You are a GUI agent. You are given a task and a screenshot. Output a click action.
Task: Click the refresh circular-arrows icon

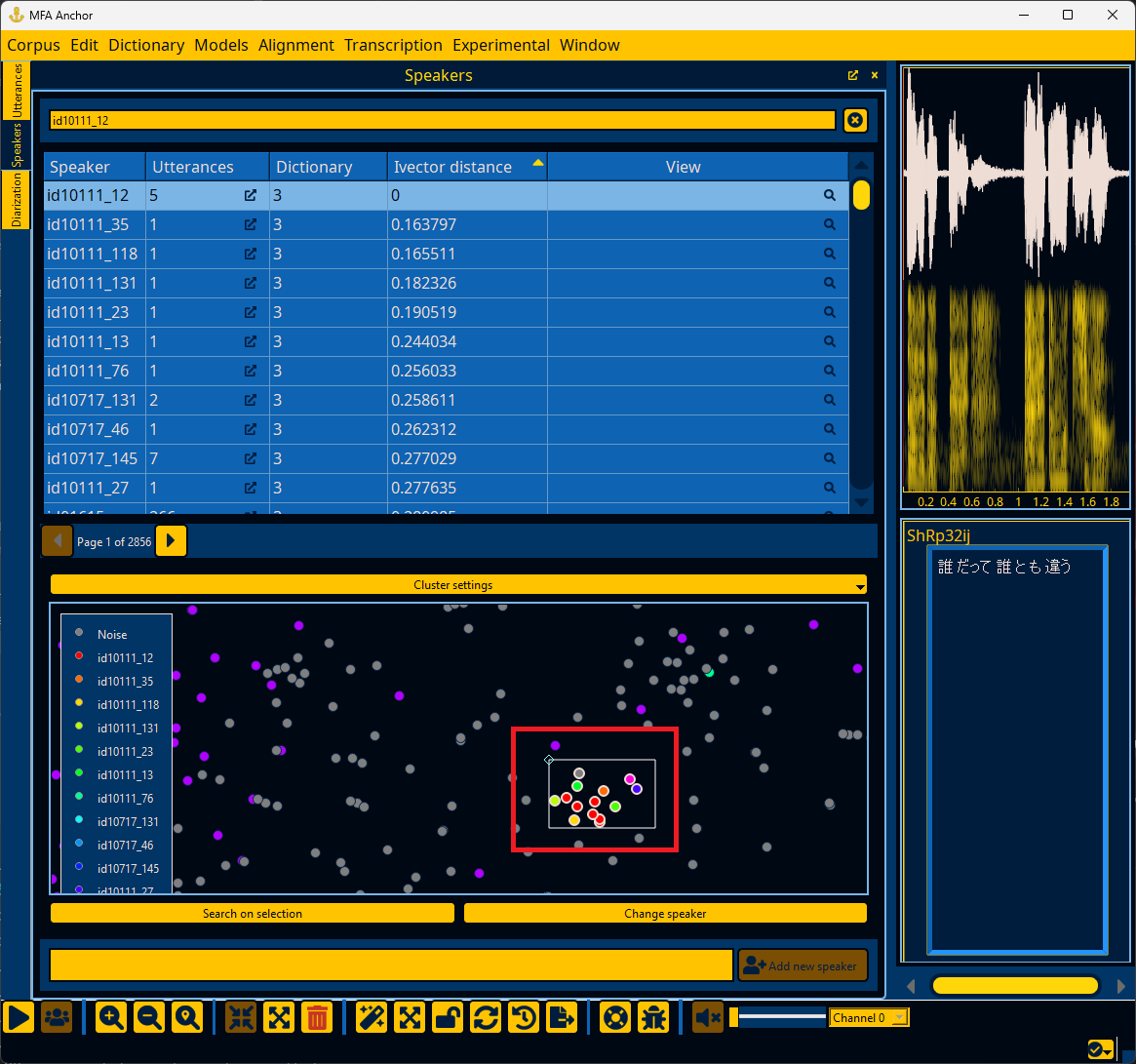(x=486, y=1017)
